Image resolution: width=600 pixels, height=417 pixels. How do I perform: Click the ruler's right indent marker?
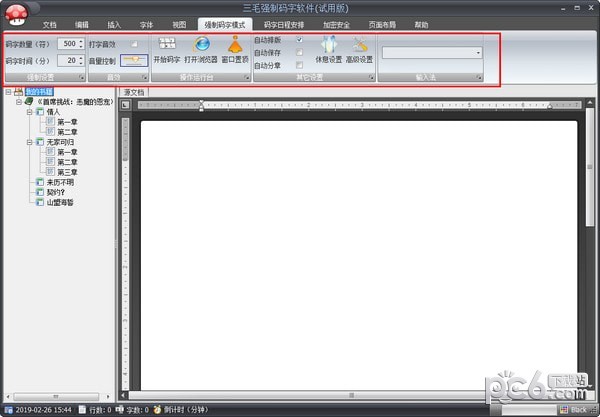pyautogui.click(x=550, y=106)
